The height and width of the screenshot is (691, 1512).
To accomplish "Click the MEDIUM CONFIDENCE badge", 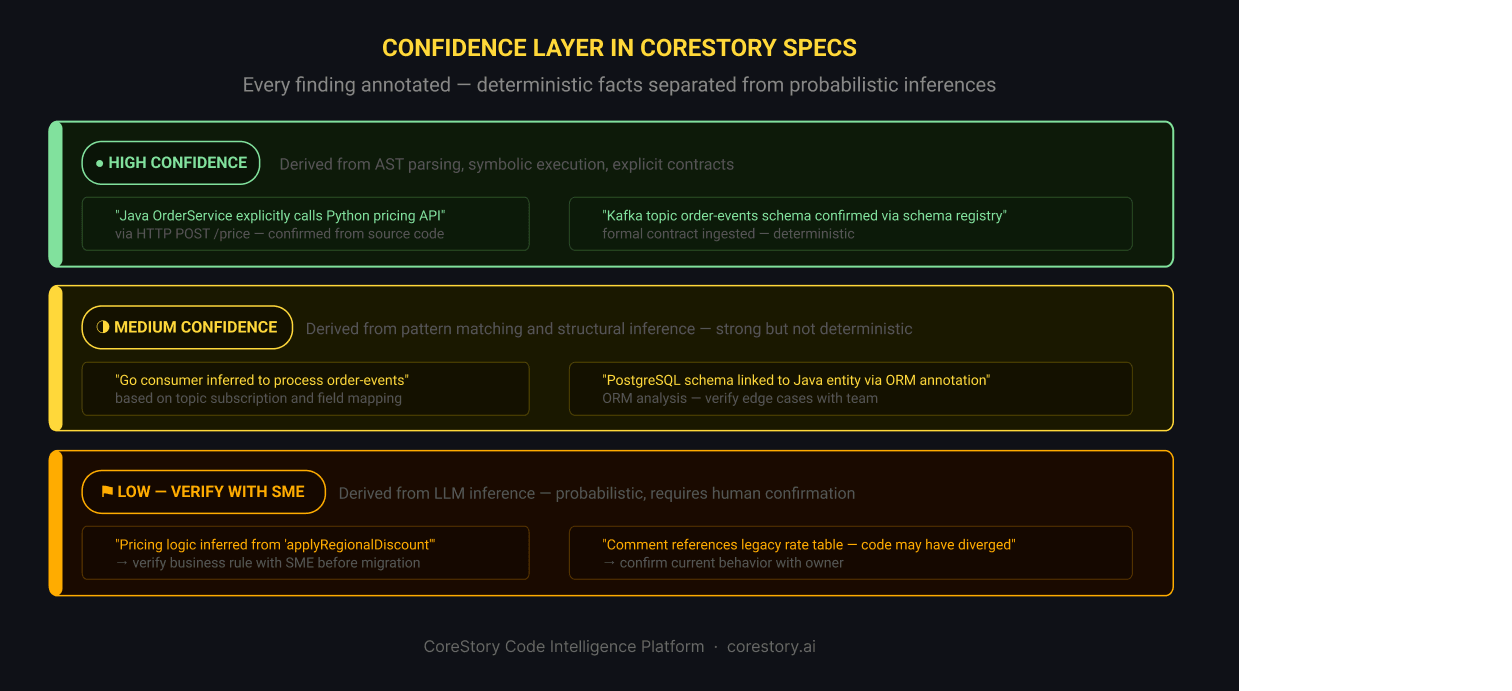I will (187, 327).
